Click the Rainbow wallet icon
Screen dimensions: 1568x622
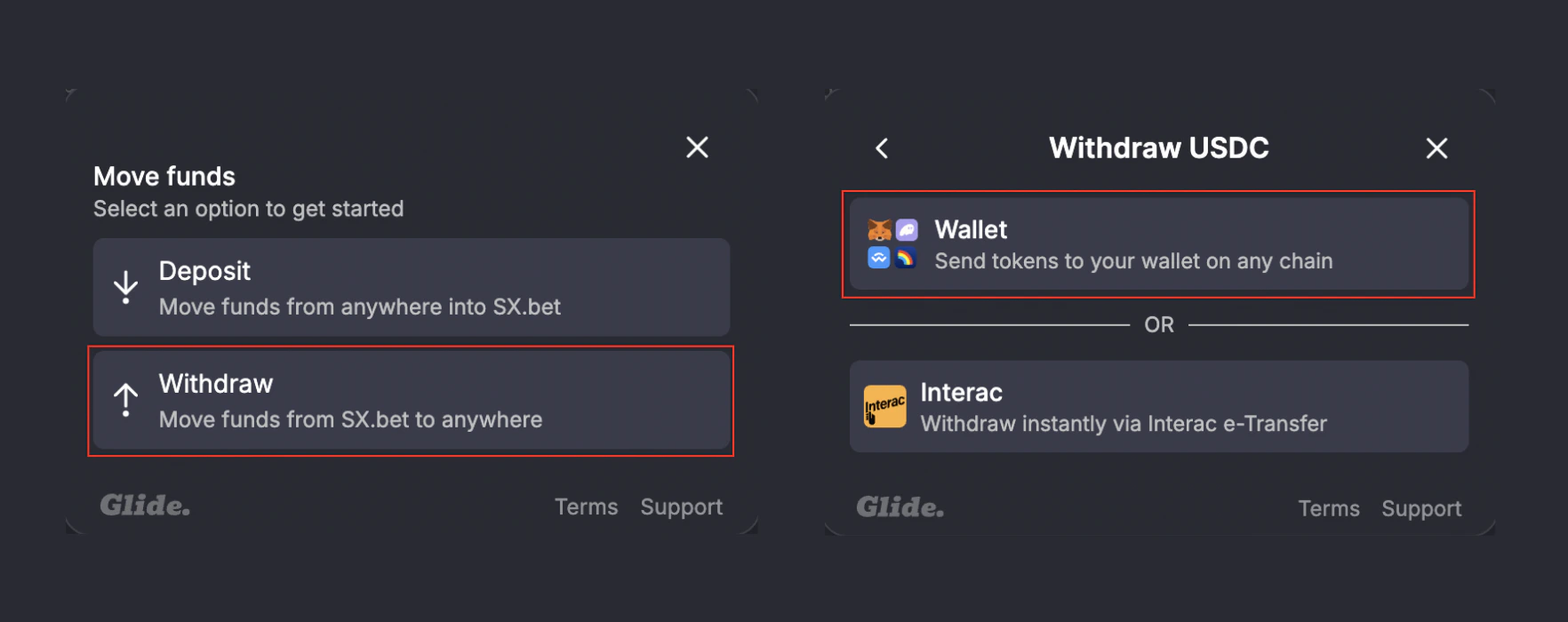coord(906,258)
